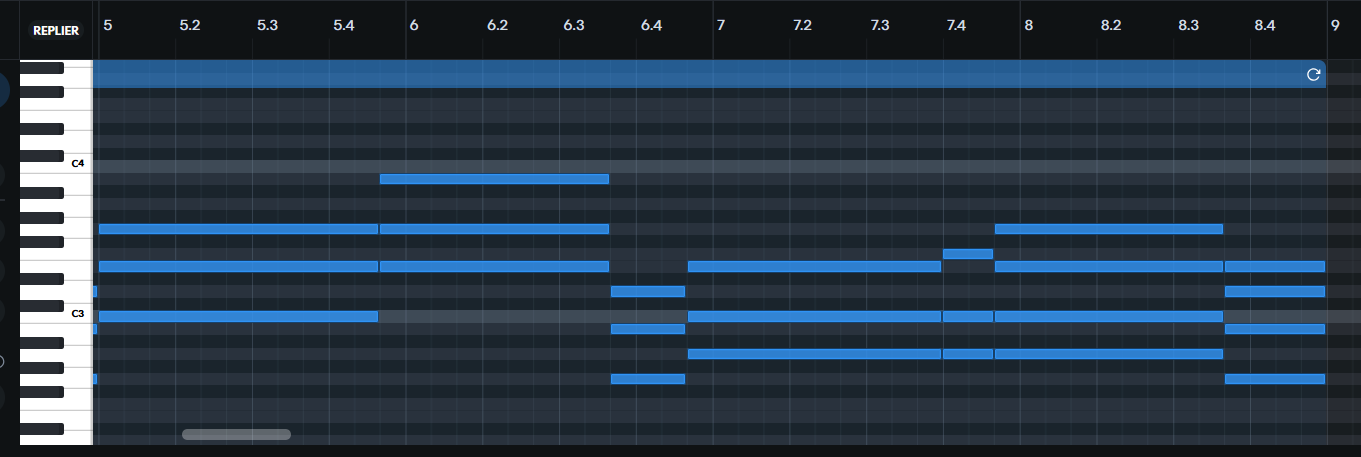The width and height of the screenshot is (1361, 457).
Task: Select the C3 note starting at bar 8
Action: [1109, 316]
